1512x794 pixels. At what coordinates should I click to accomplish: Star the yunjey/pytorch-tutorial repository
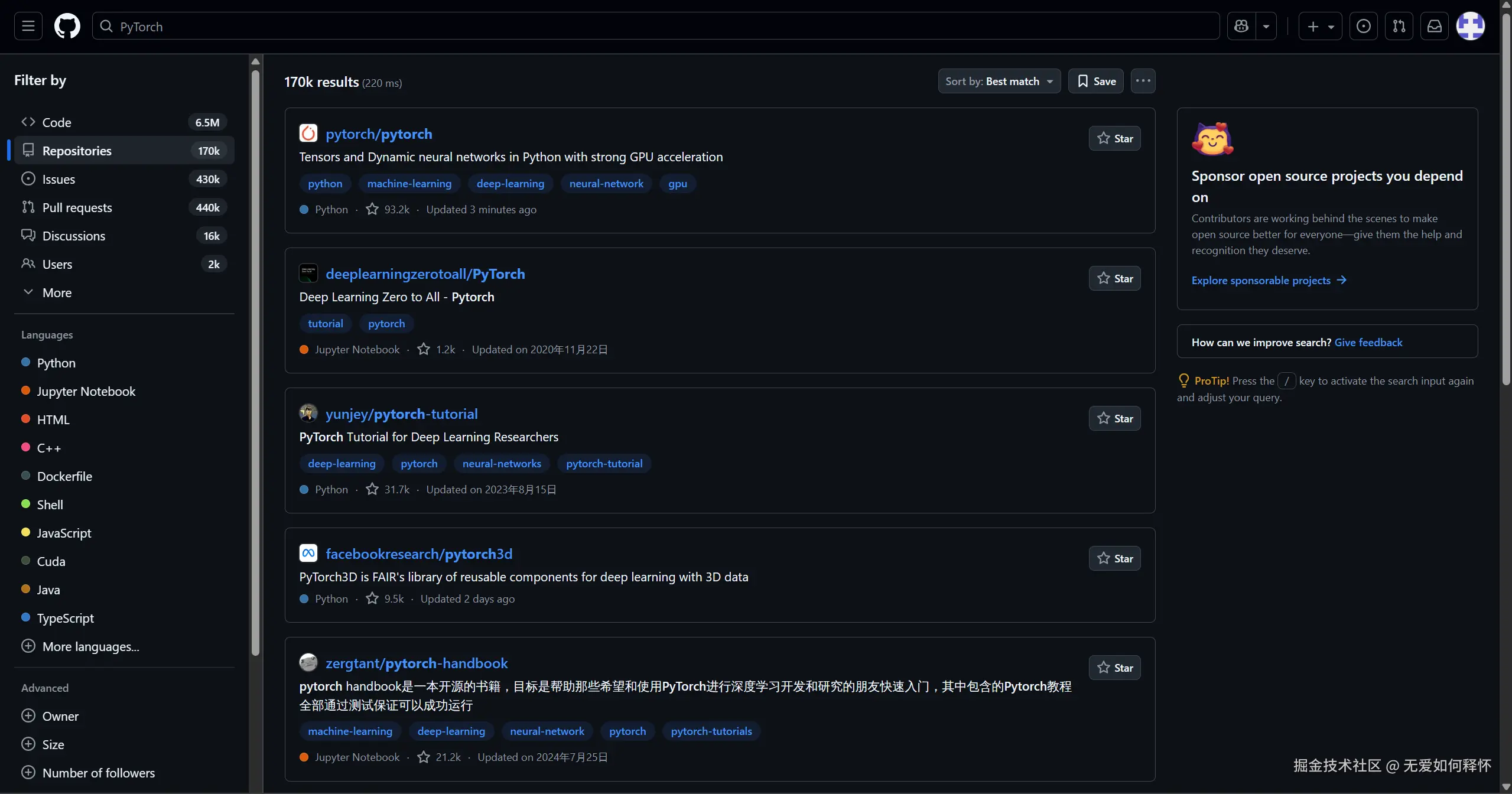pos(1114,418)
